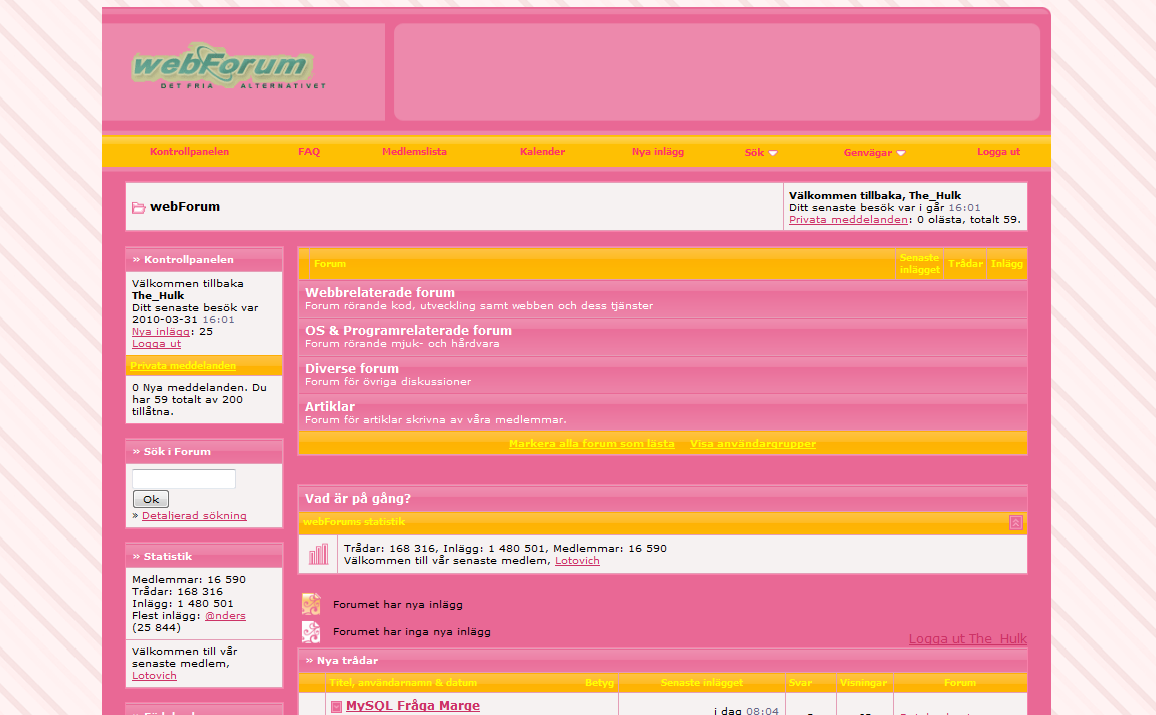Click the 'Välkommen tillbaka, The_Hulk' text

[x=874, y=195]
